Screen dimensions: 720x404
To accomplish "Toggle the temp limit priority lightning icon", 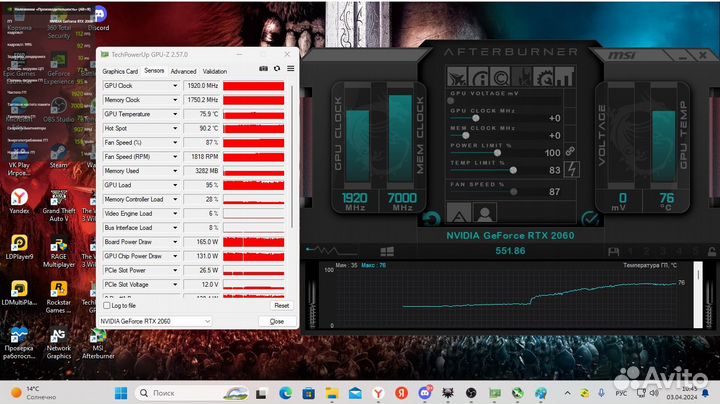I will pyautogui.click(x=571, y=170).
